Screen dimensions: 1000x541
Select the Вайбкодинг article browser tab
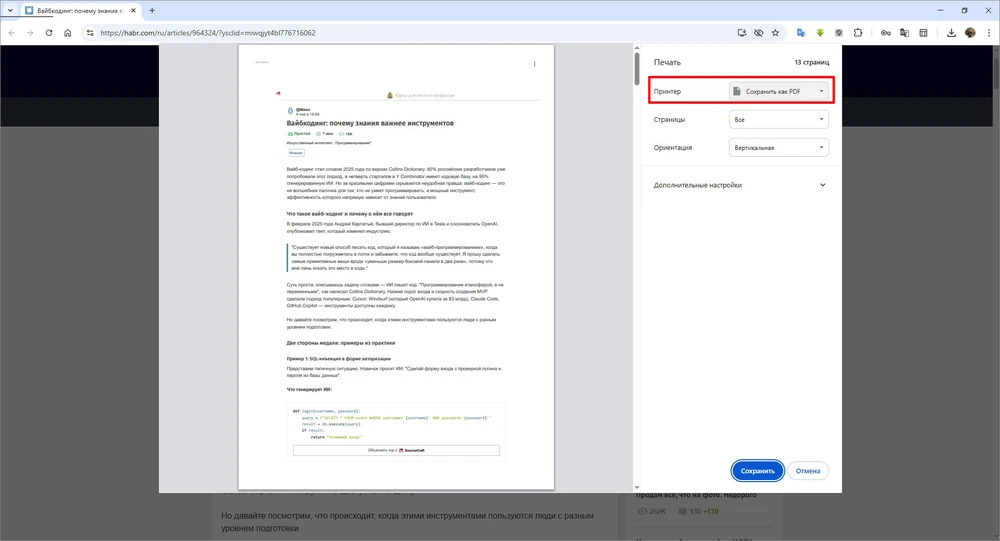coord(80,10)
